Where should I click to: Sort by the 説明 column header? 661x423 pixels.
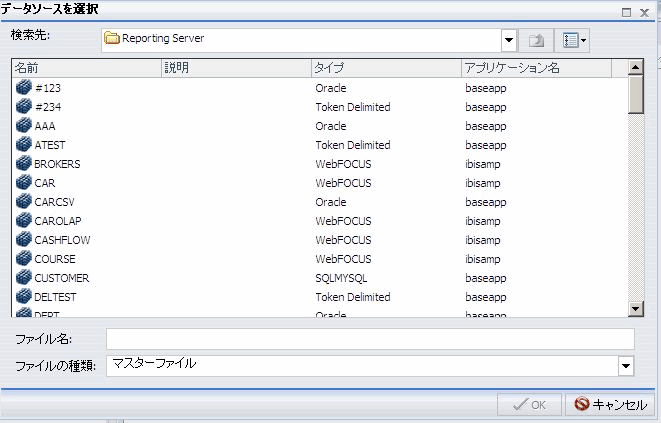(x=236, y=68)
